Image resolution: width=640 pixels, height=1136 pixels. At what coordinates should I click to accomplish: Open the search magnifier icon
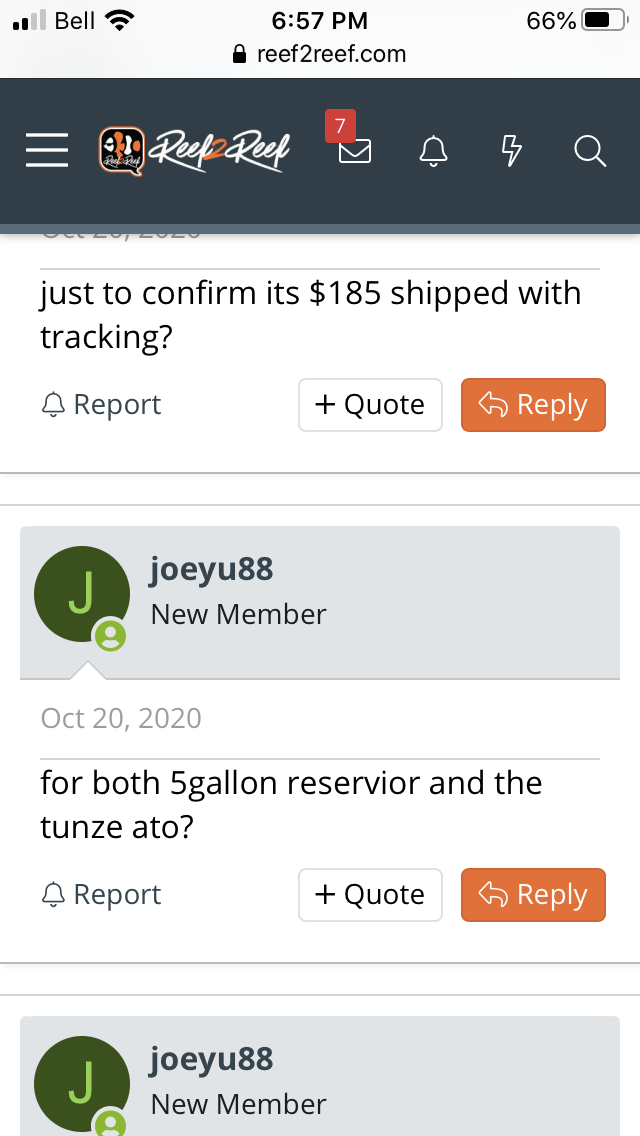[590, 152]
